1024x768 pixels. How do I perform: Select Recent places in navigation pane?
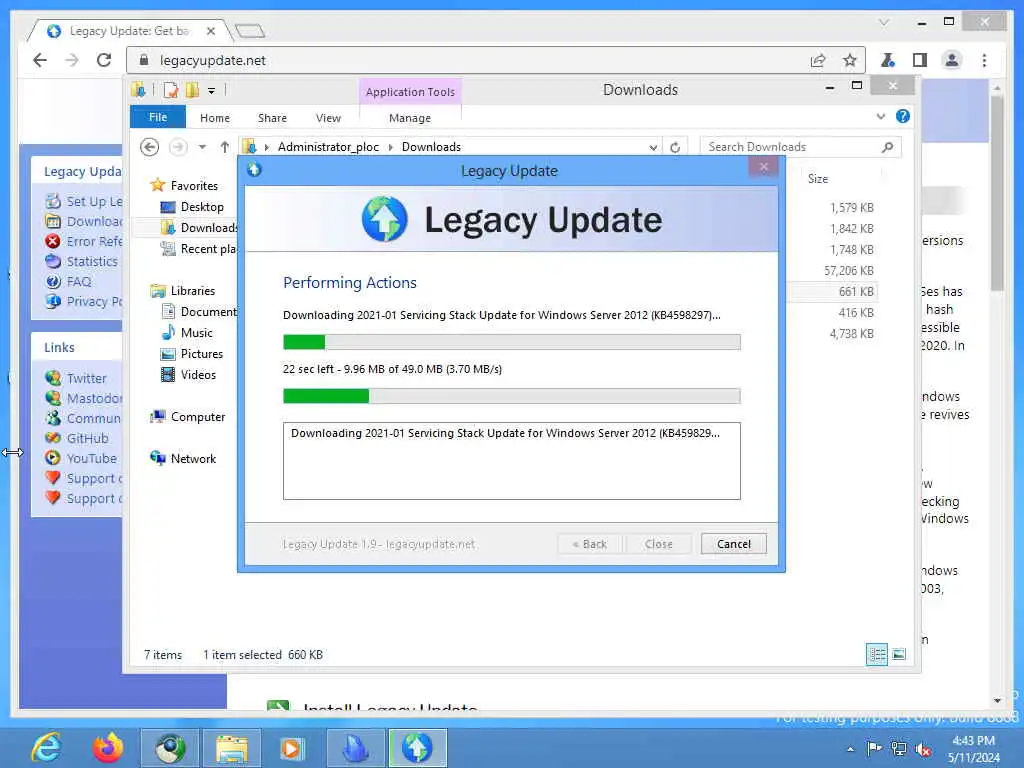coord(199,249)
